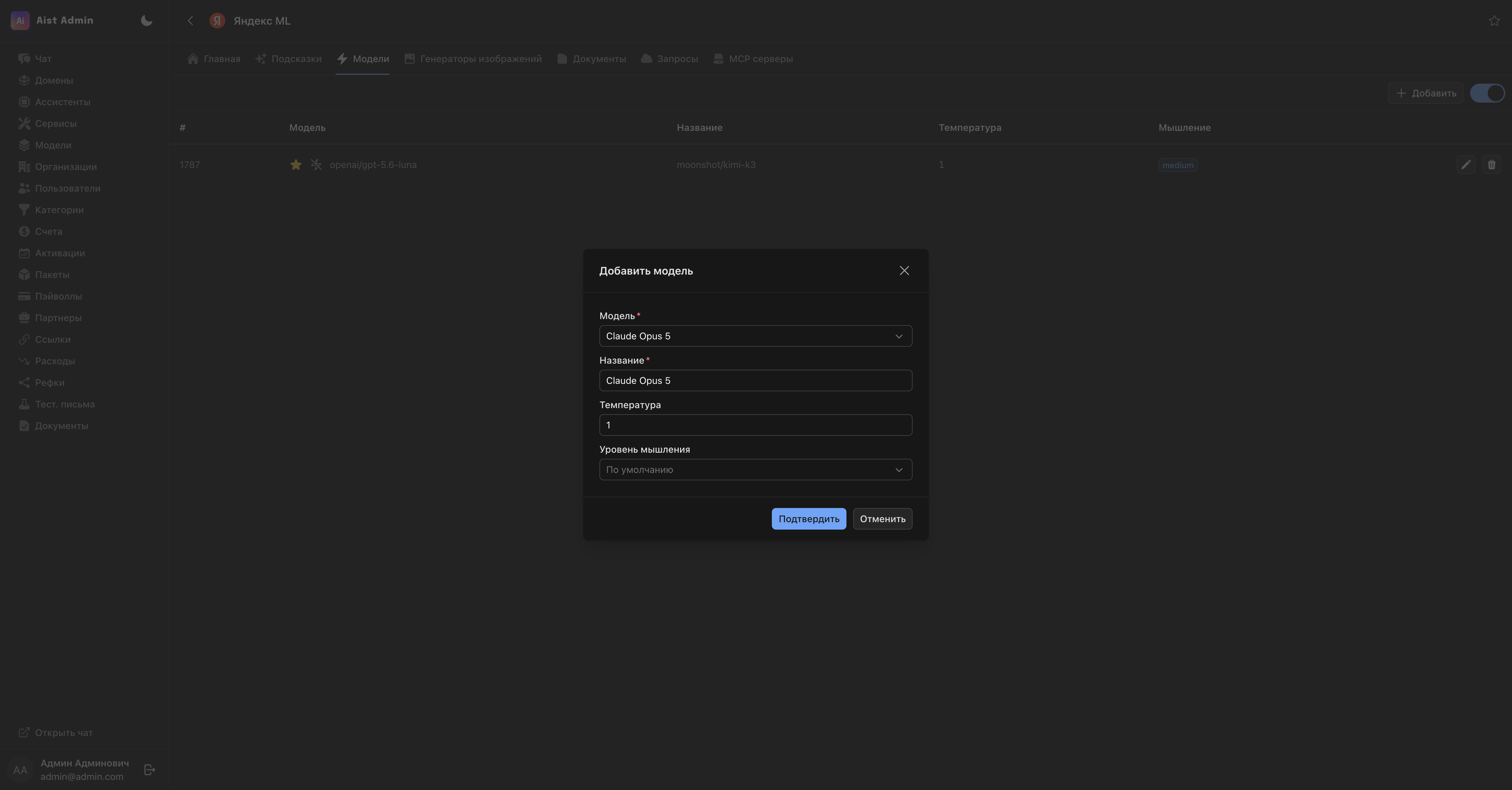The image size is (1512, 790).
Task: Select Открыть чат link in sidebar
Action: click(63, 733)
